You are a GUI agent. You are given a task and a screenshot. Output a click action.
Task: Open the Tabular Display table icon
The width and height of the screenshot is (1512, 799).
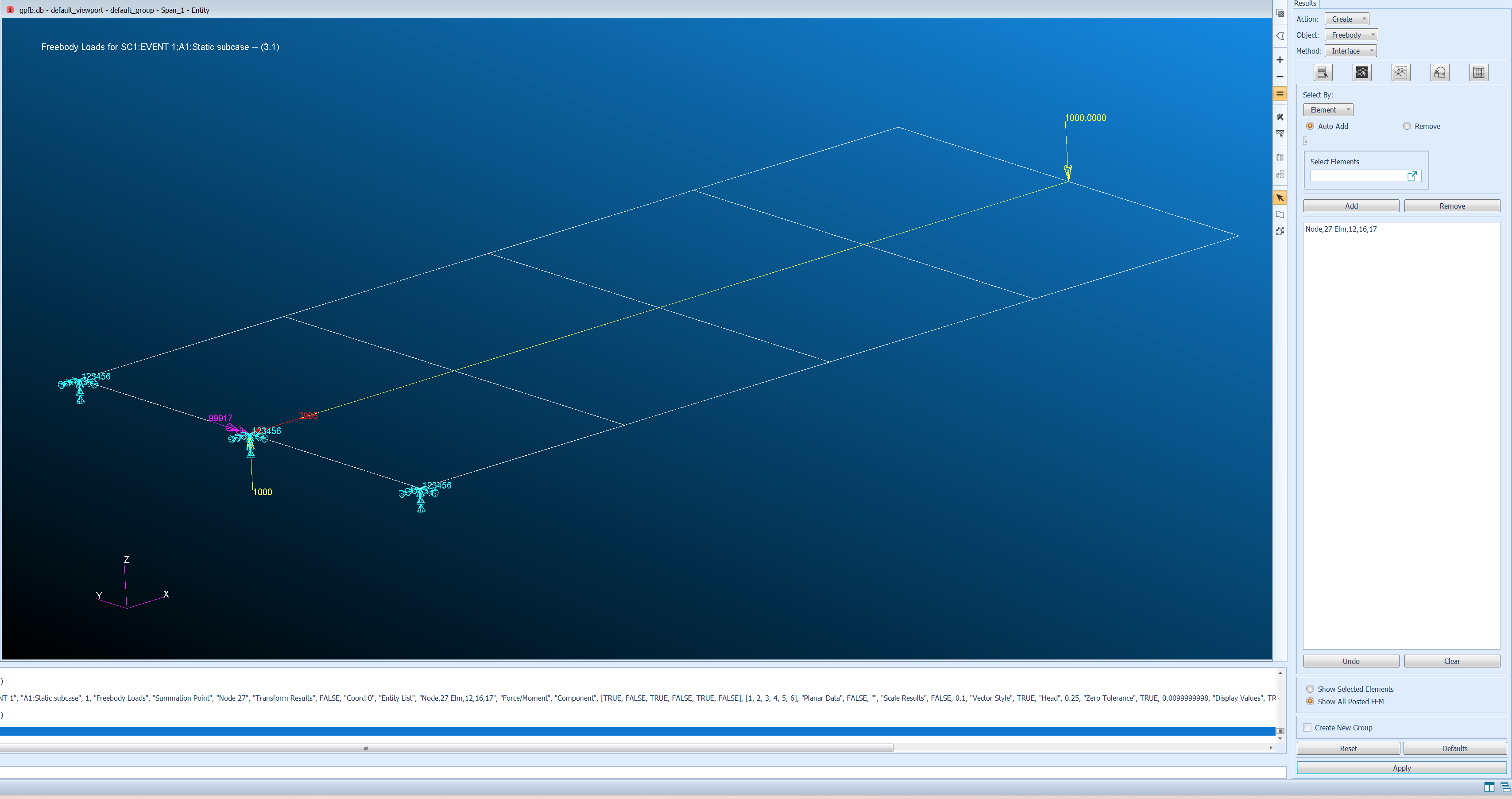[x=1478, y=72]
